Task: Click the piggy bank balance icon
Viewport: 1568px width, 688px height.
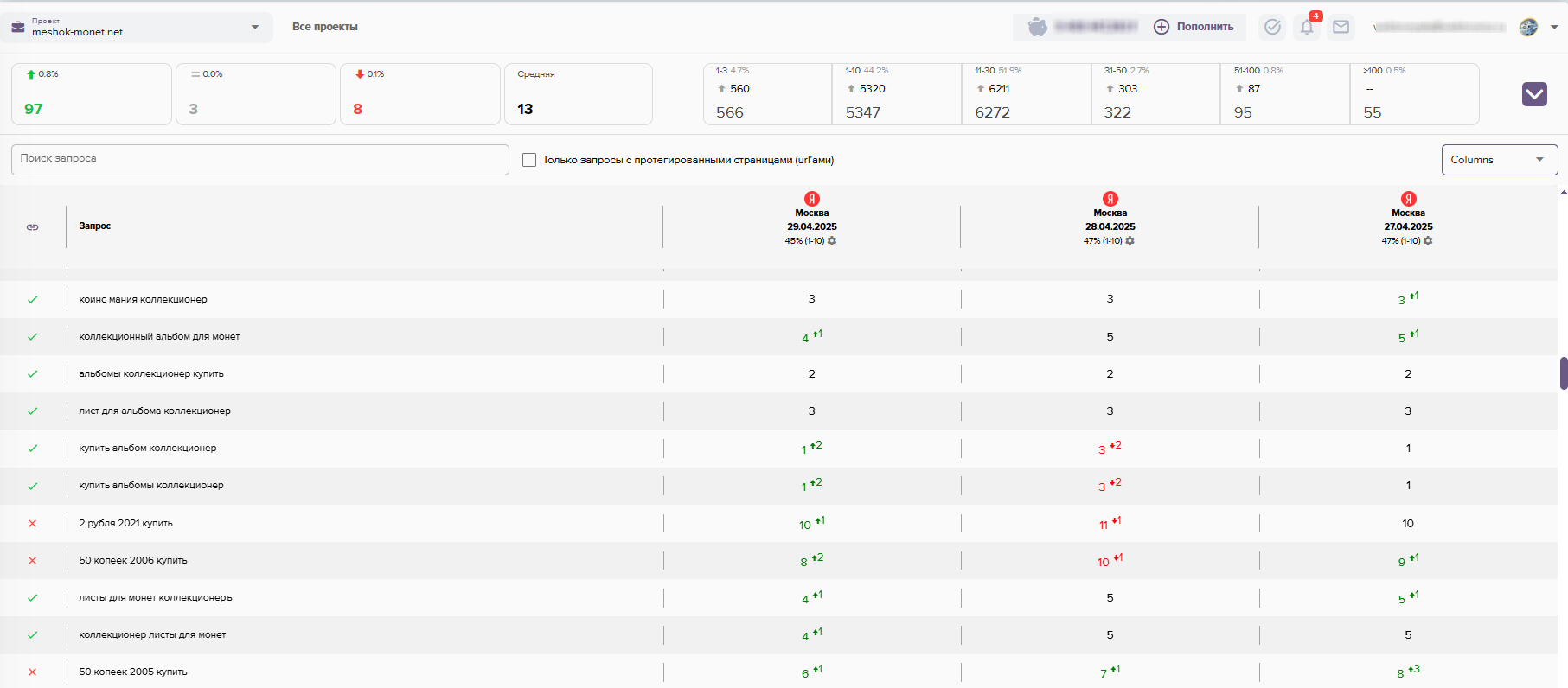Action: 1037,28
